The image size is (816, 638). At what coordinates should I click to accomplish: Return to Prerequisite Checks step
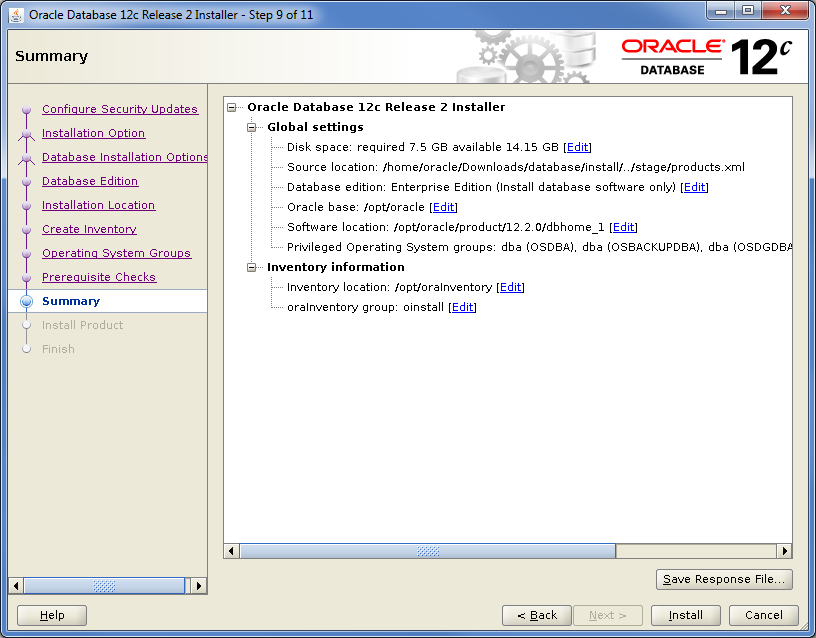(x=98, y=277)
